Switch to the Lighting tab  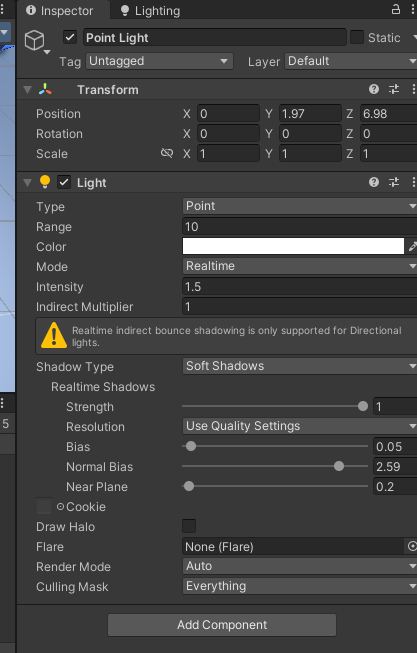click(150, 10)
